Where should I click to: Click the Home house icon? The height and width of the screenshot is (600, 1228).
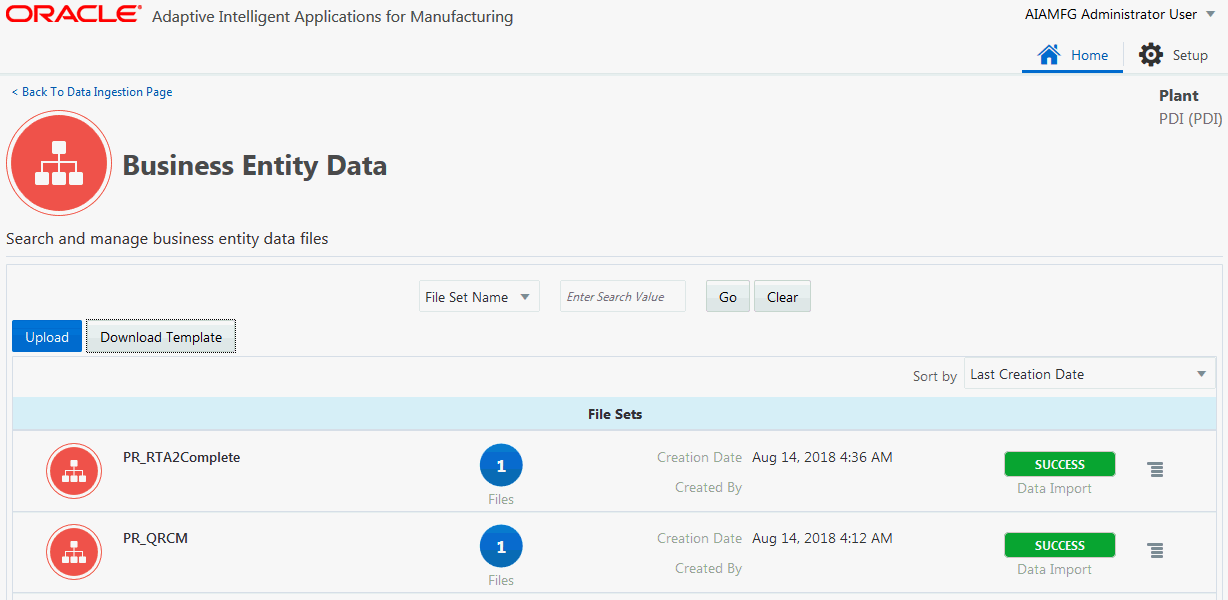(1049, 54)
